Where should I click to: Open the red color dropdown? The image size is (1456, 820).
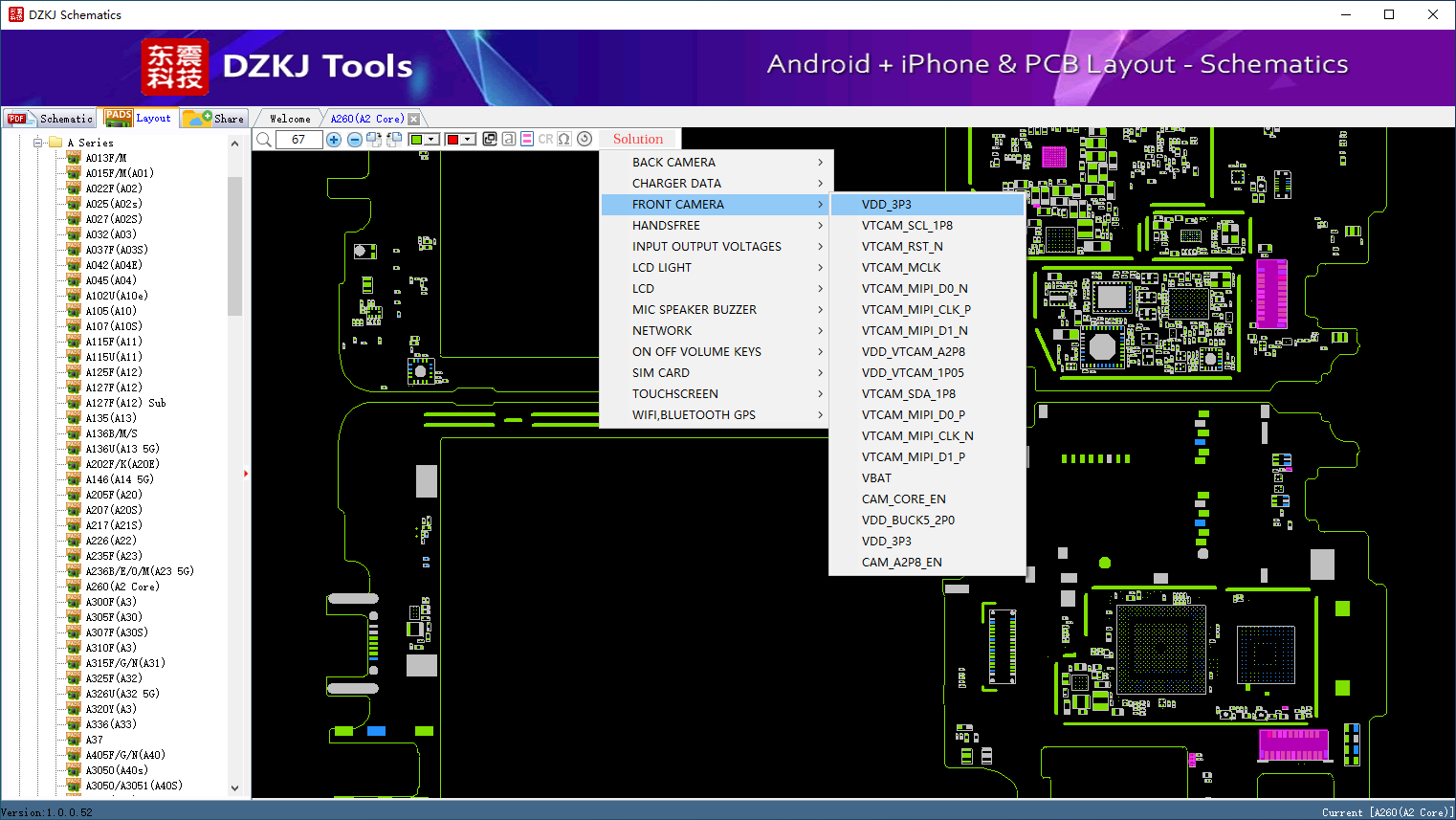point(468,140)
